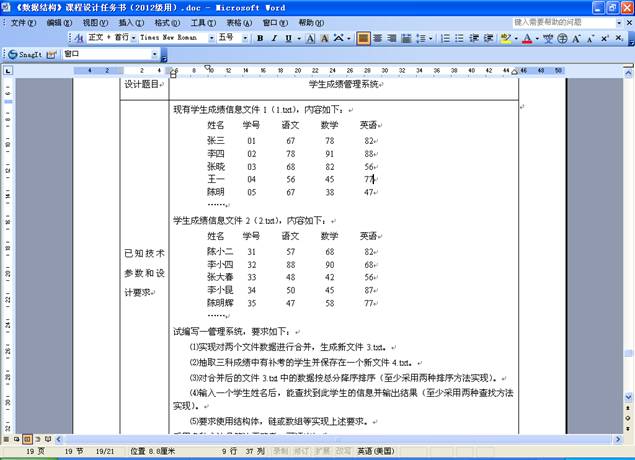Apply the red font color
The height and width of the screenshot is (460, 635).
coord(527,38)
